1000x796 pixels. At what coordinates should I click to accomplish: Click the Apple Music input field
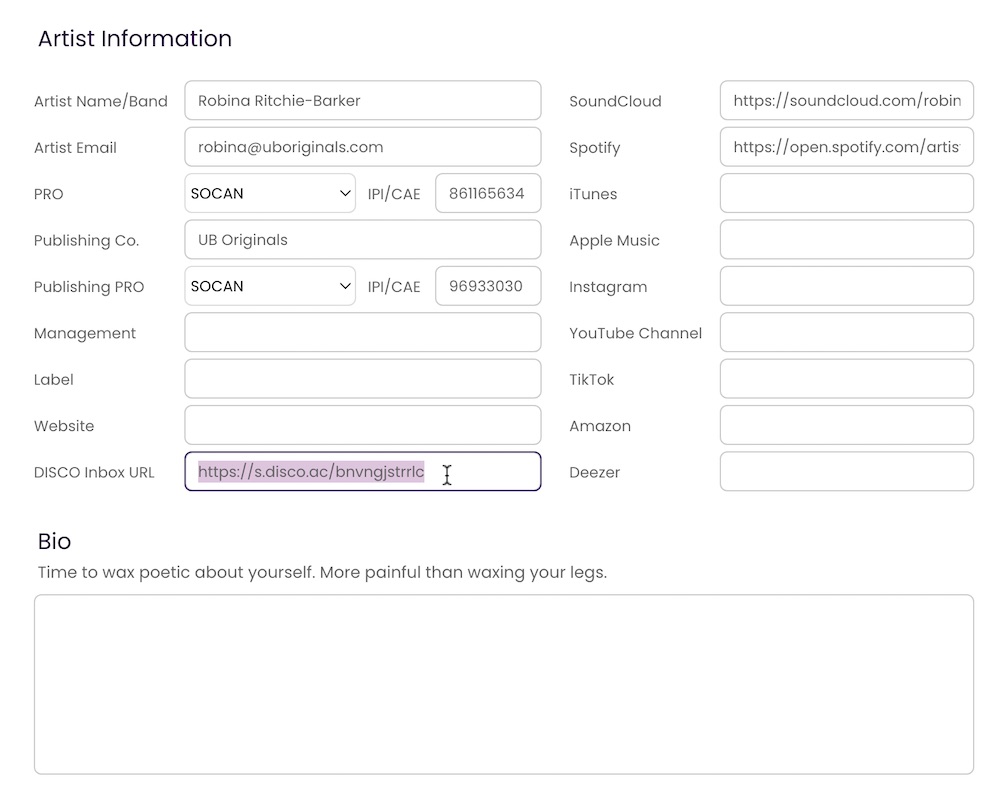(x=847, y=240)
